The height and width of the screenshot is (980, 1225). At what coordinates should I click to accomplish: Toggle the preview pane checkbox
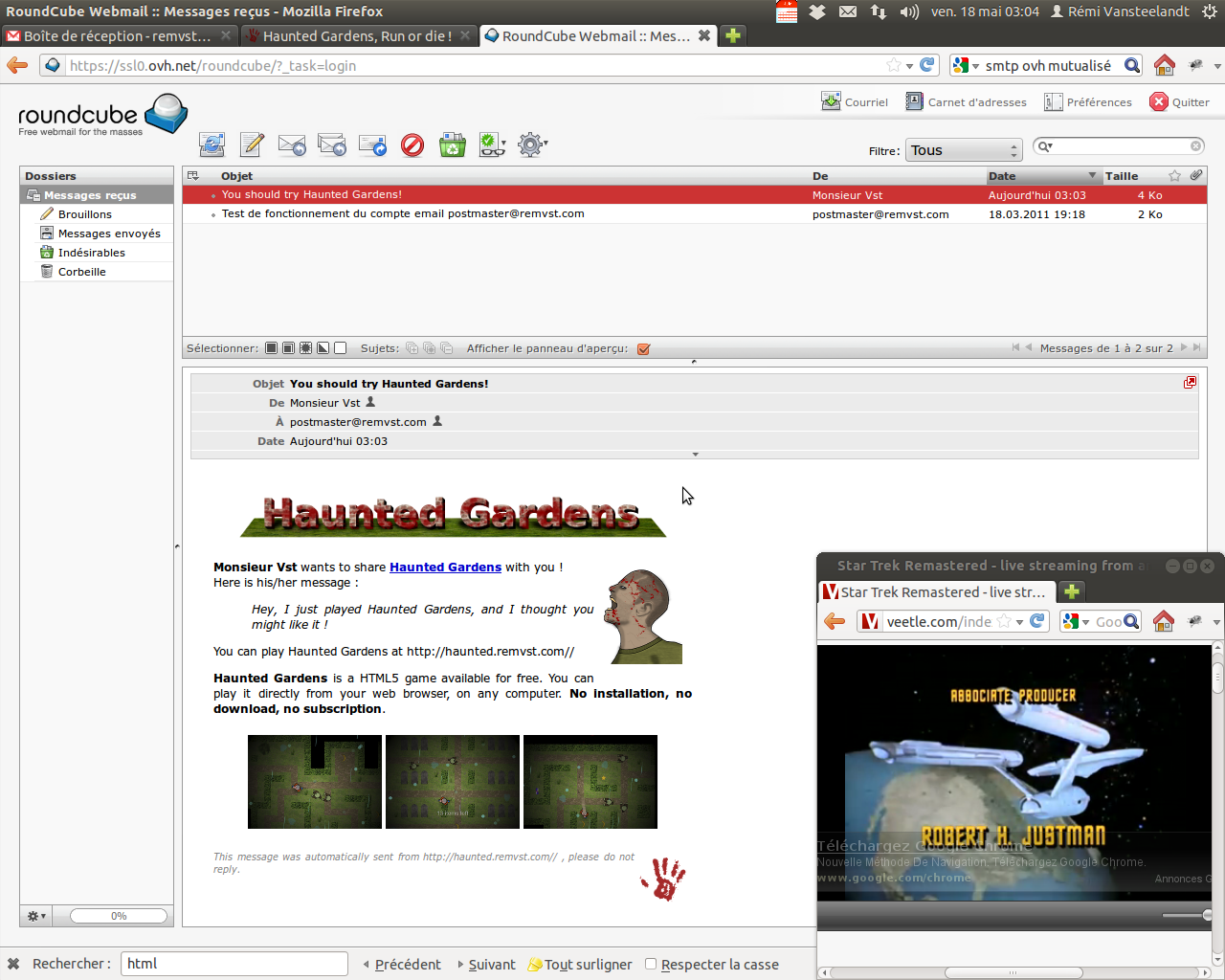(x=643, y=349)
